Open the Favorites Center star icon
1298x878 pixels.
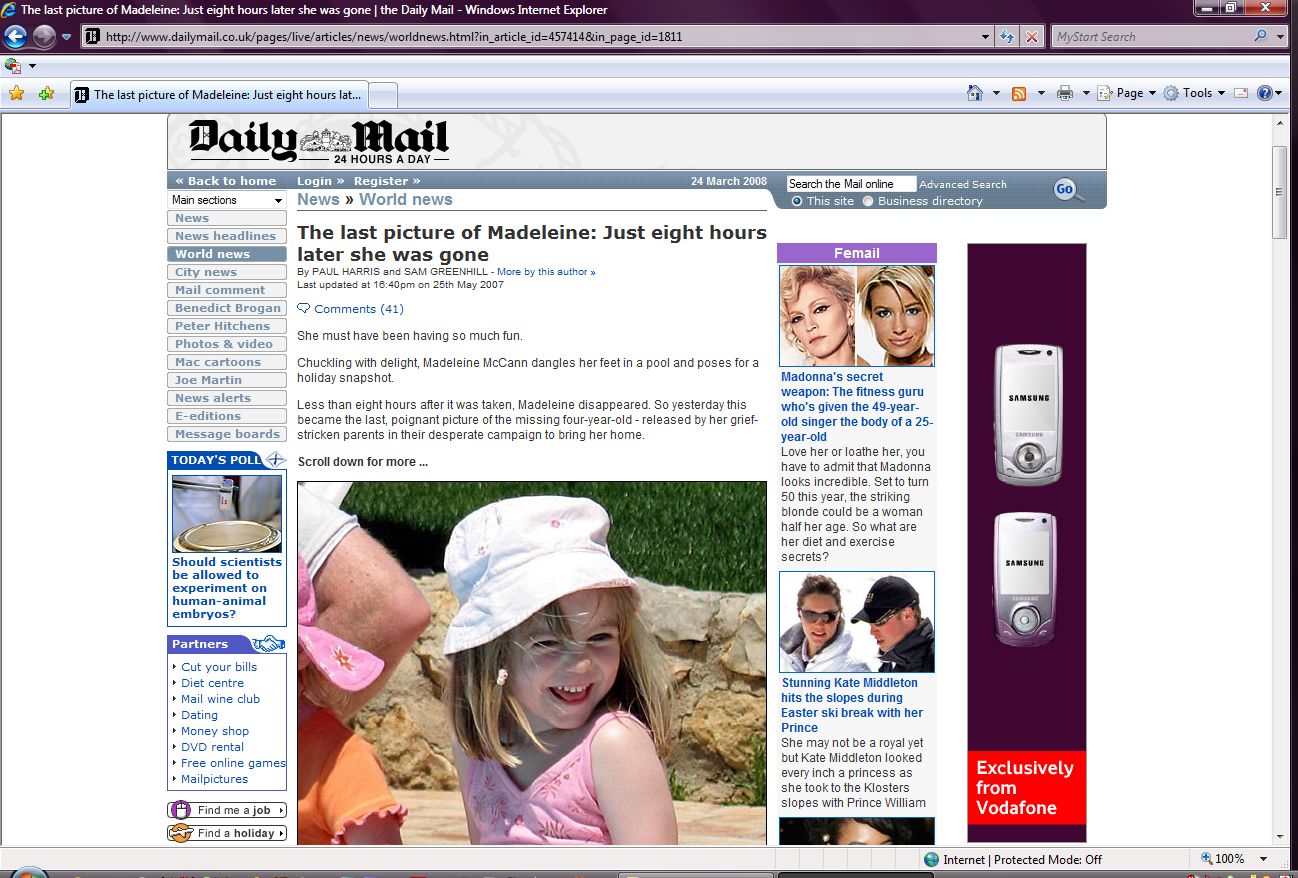tap(16, 94)
